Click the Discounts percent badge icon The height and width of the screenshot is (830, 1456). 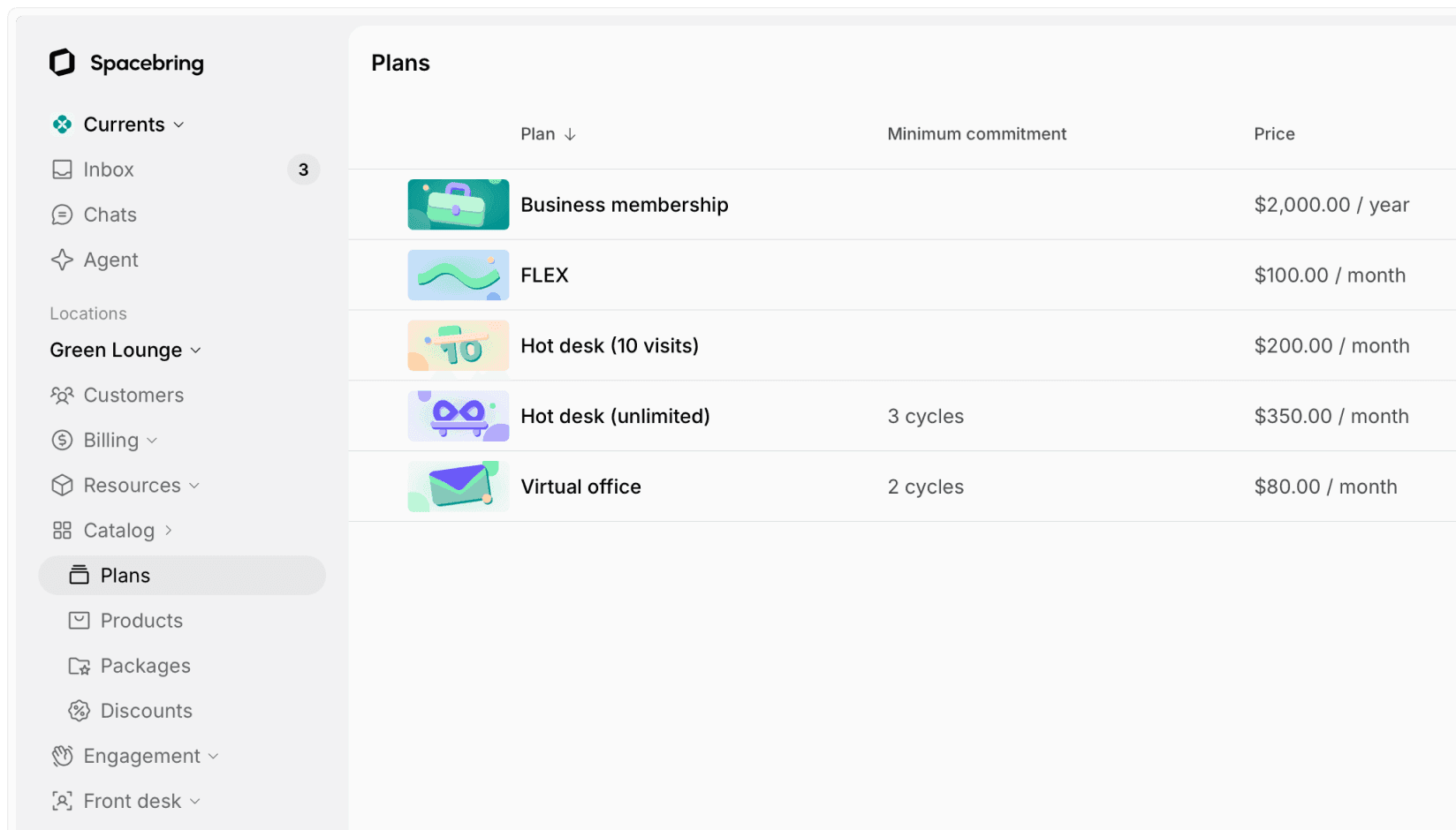pos(80,711)
